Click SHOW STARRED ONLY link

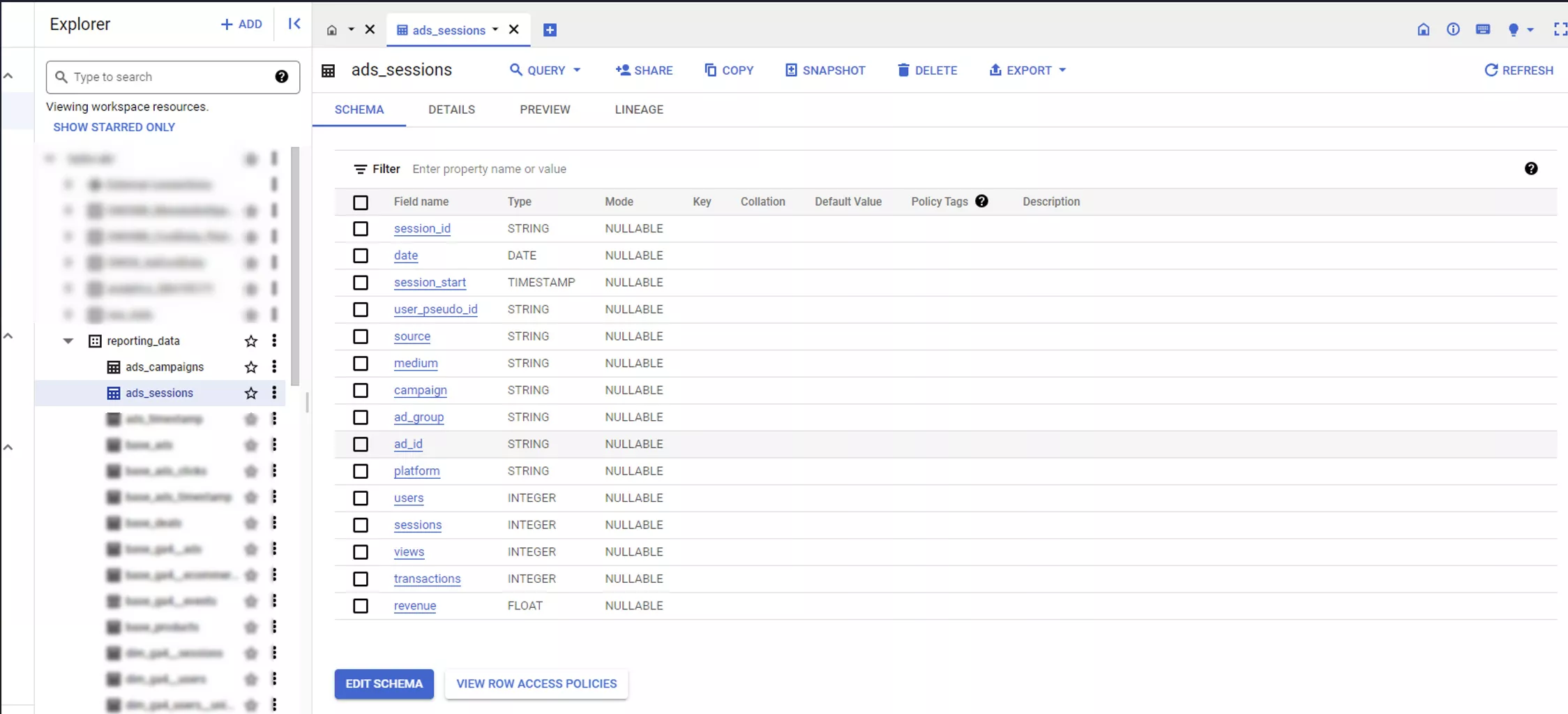[114, 127]
